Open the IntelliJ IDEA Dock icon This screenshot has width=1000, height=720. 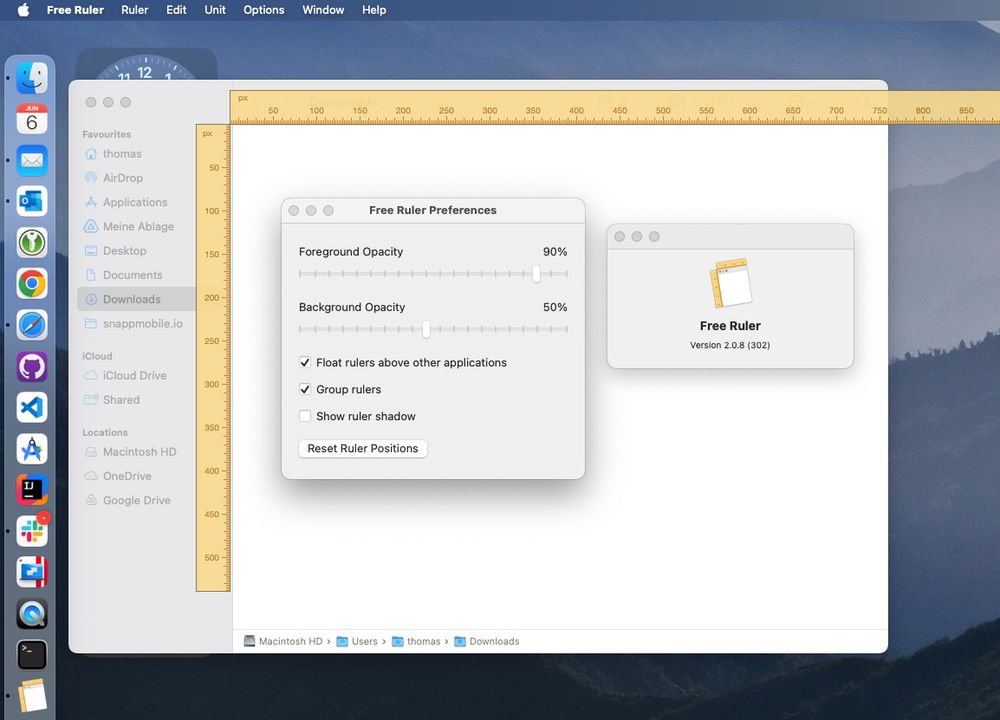coord(32,490)
